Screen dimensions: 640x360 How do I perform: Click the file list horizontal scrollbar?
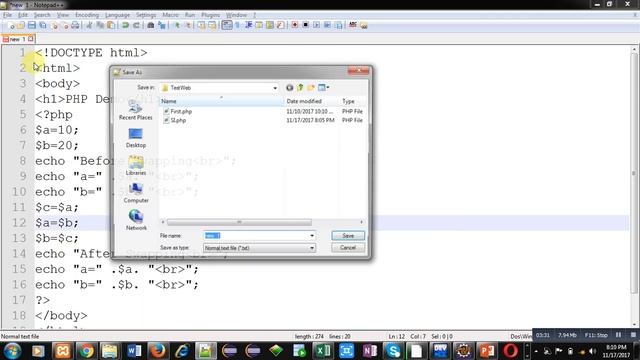tap(239, 222)
